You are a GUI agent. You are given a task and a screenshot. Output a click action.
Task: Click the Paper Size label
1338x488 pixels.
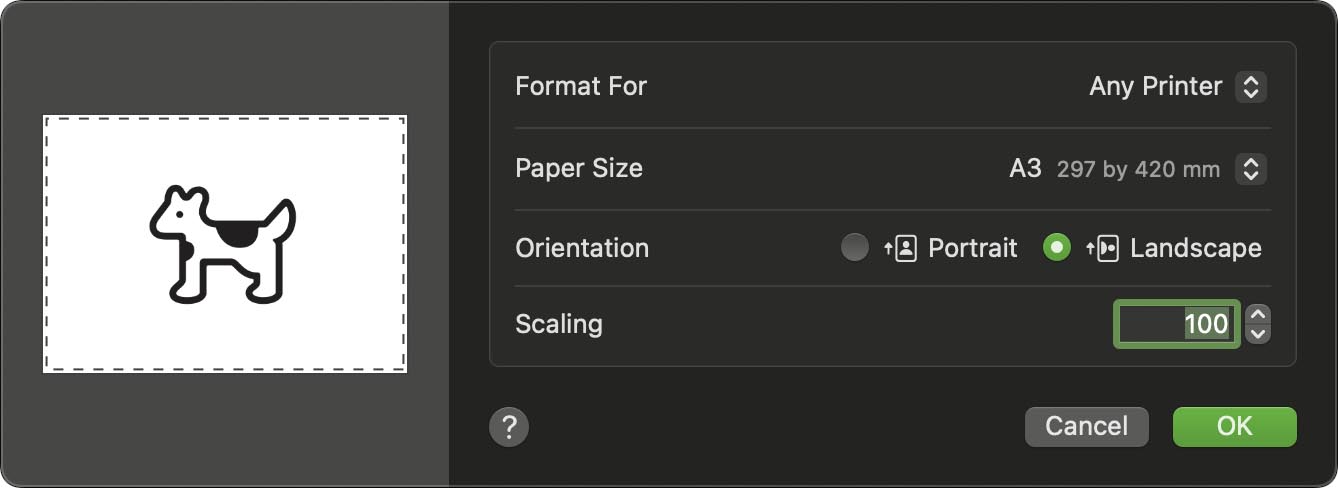click(x=579, y=168)
